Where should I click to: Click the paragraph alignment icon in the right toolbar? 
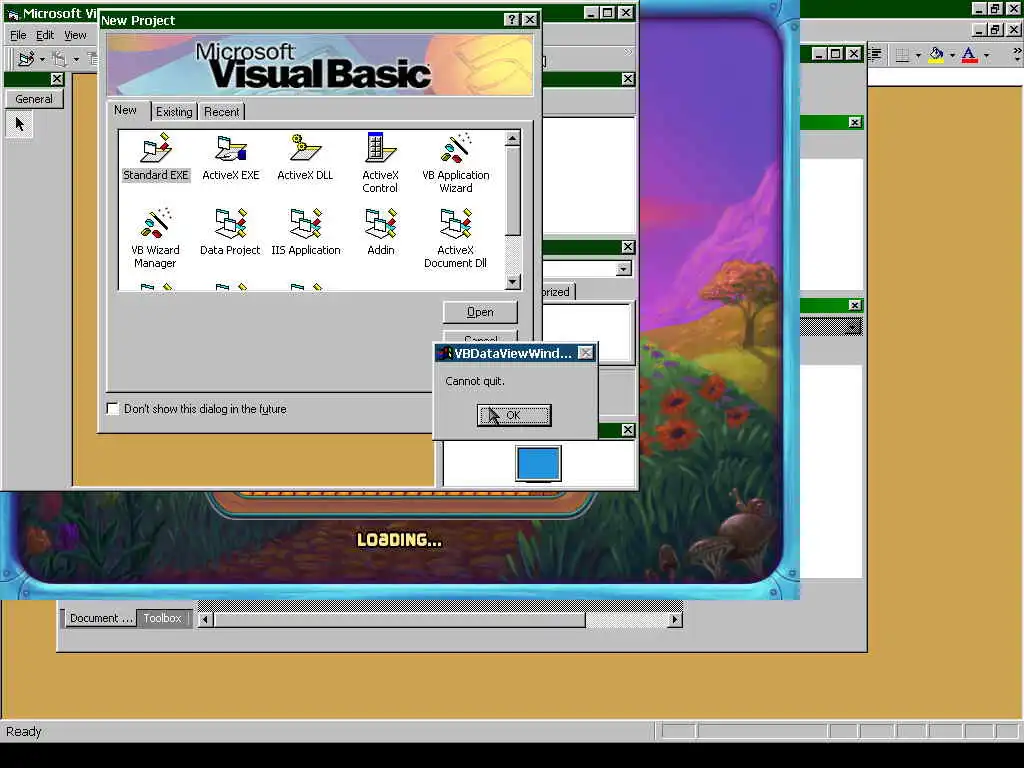tap(875, 56)
